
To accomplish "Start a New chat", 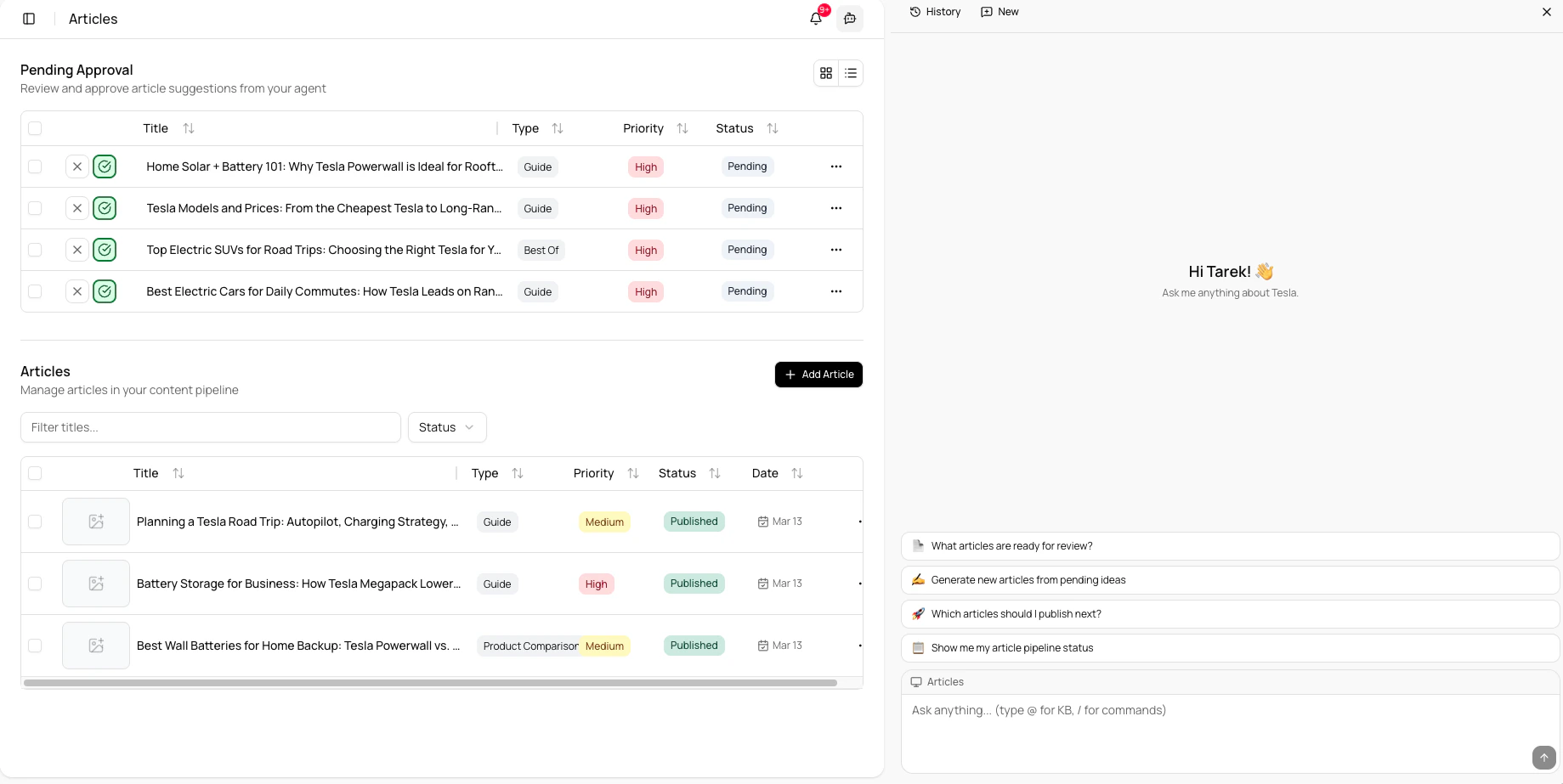I will click(1000, 12).
